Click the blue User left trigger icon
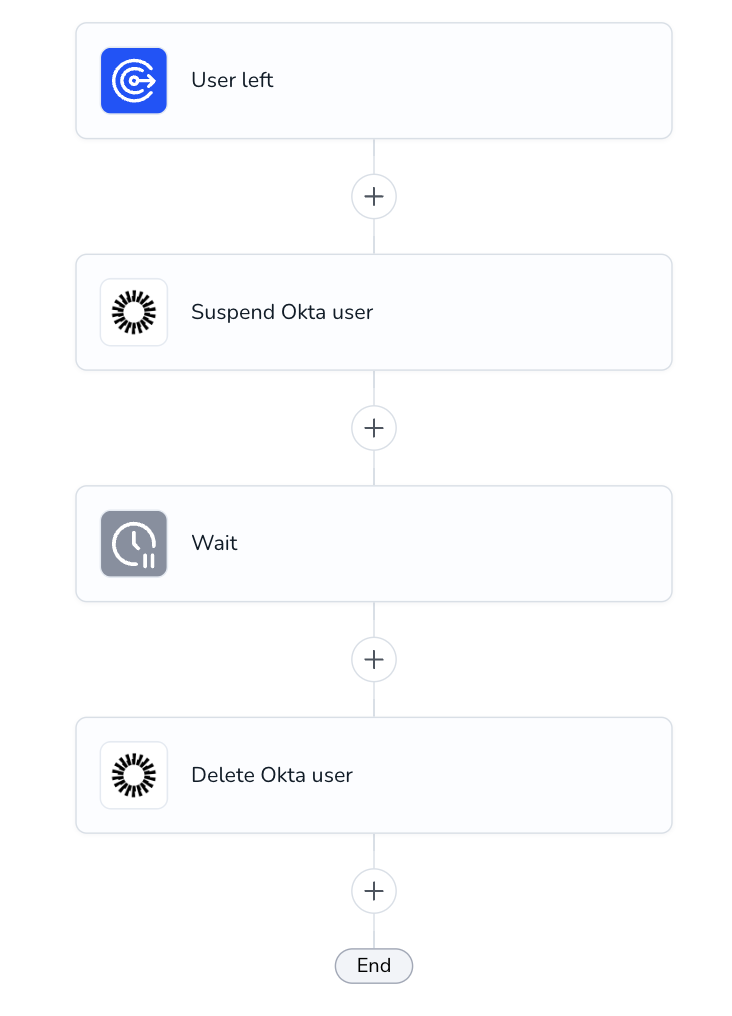732x1016 pixels. tap(133, 80)
